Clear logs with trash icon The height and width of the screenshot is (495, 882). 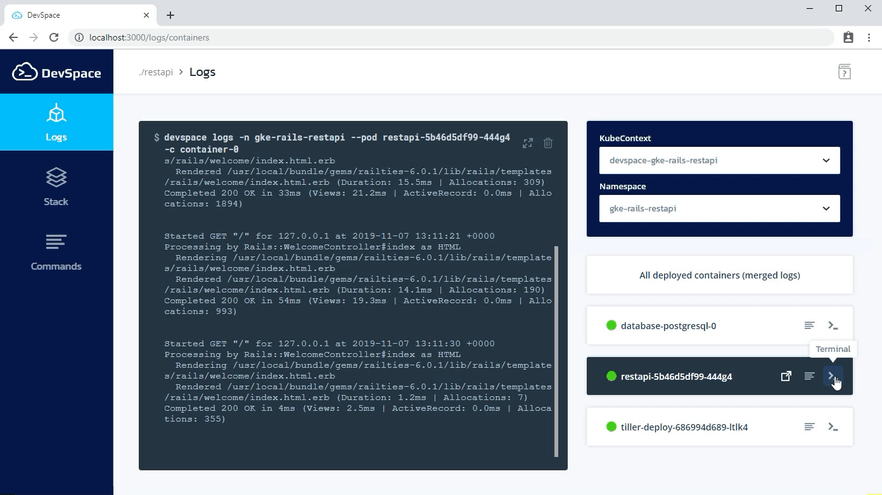[548, 143]
